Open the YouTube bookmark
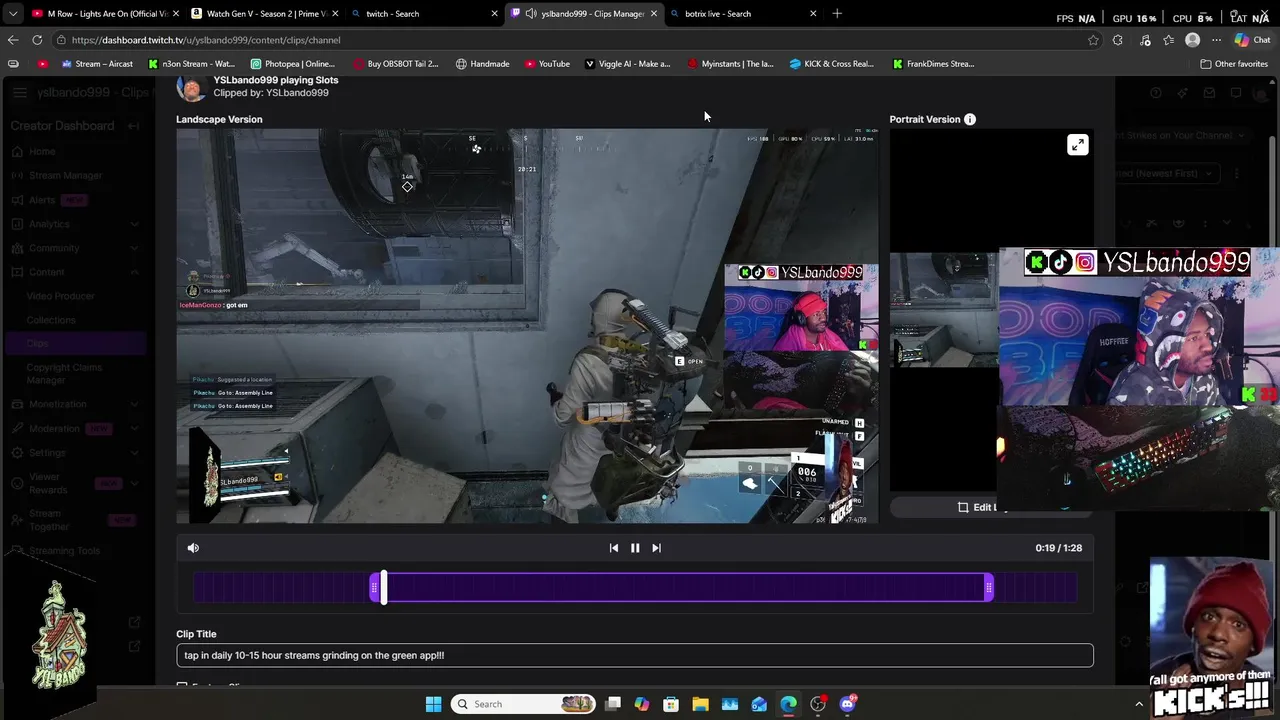Screen dimensions: 1280x720 click(x=547, y=64)
